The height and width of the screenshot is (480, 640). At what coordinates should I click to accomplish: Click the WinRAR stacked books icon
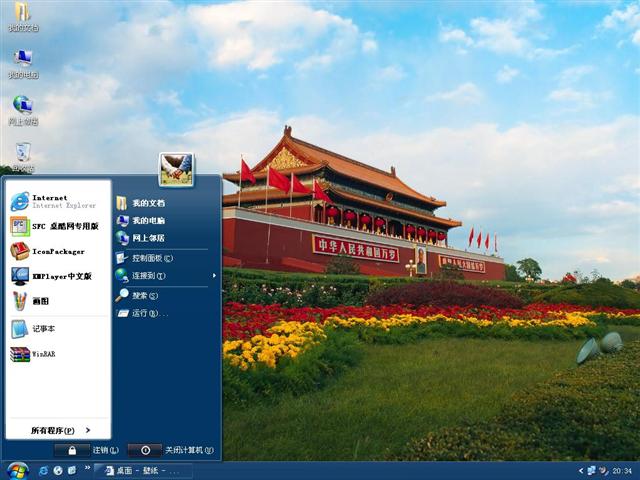(x=20, y=354)
